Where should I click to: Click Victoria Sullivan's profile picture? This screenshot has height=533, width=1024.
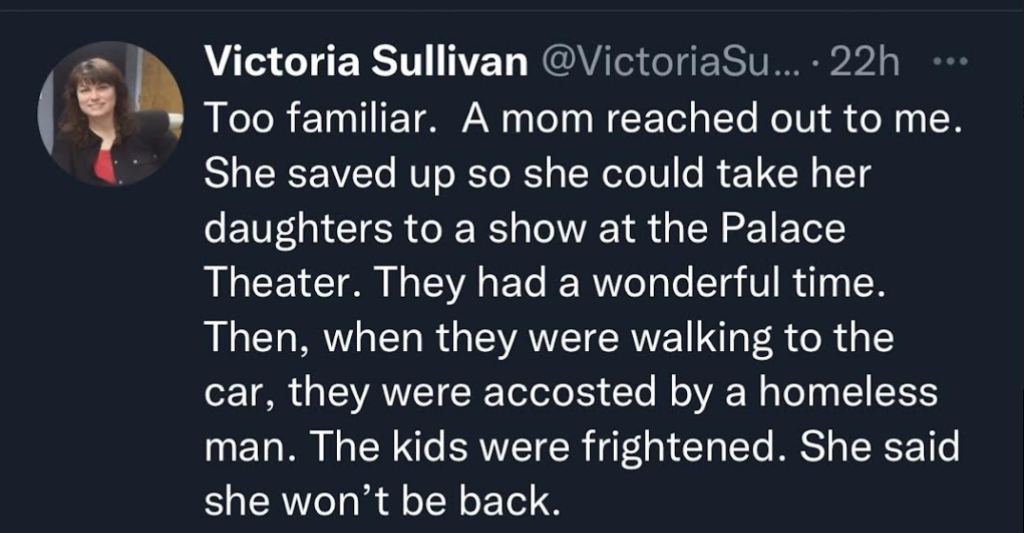pyautogui.click(x=111, y=113)
